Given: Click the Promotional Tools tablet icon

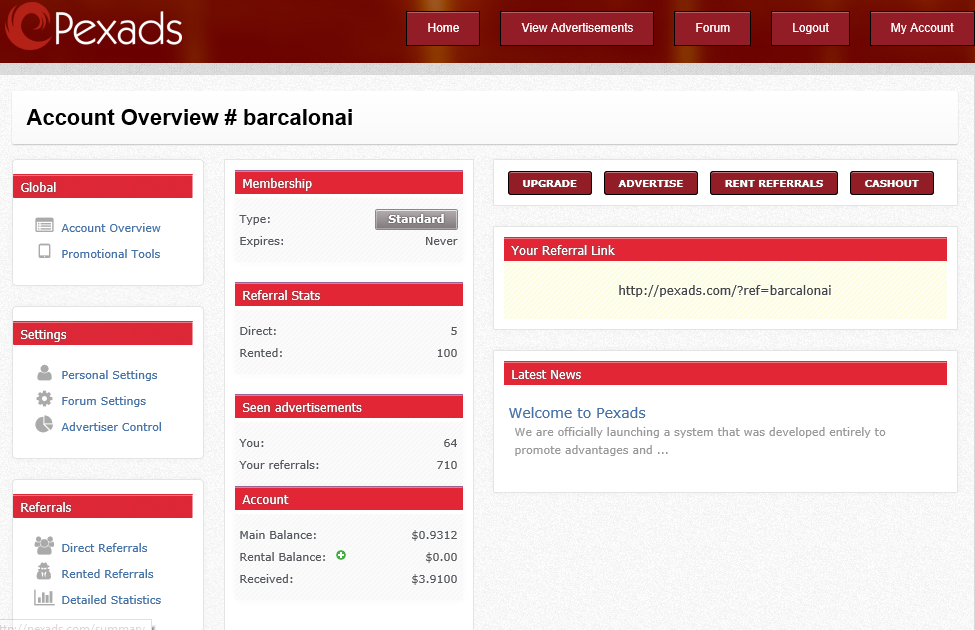Looking at the screenshot, I should 44,251.
